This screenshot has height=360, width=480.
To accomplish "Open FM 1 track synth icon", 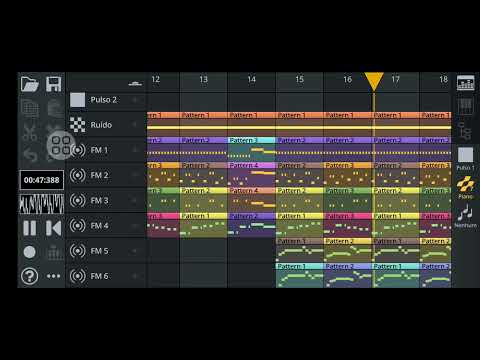I will [78, 150].
